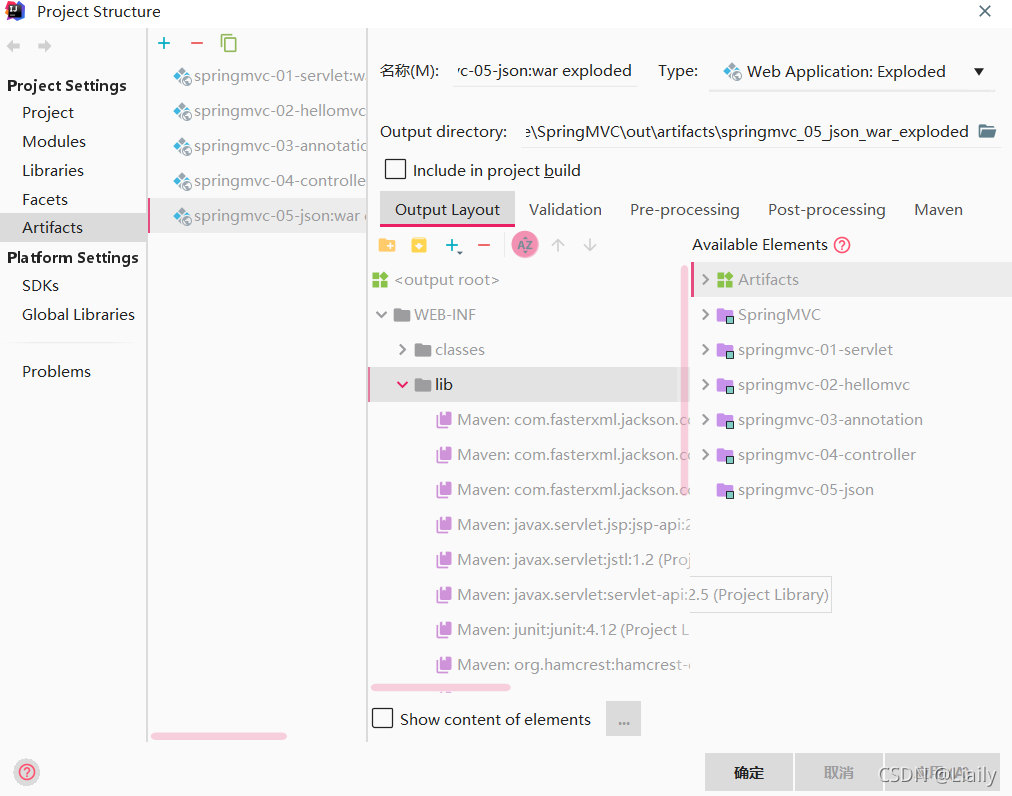Image resolution: width=1012 pixels, height=796 pixels.
Task: Close the Project Structure dialog
Action: (984, 11)
